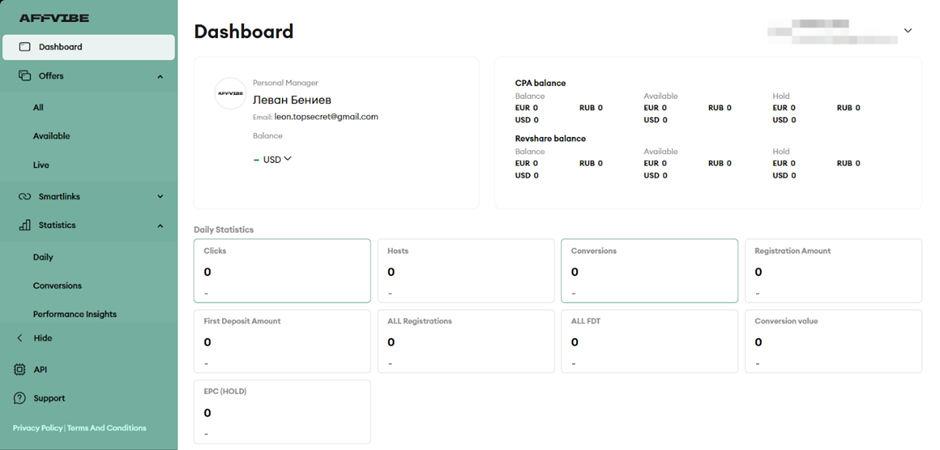Open the Privacy Policy link
The height and width of the screenshot is (450, 940).
tap(37, 428)
